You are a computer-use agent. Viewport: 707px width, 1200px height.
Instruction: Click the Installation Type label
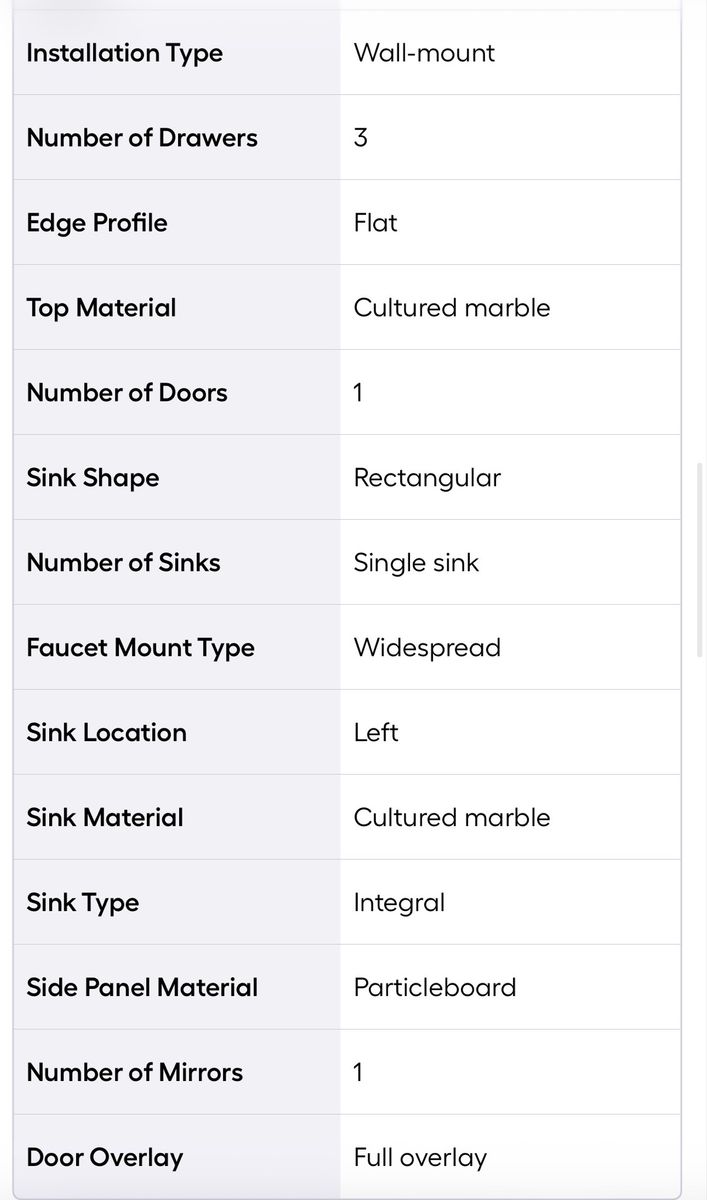click(x=124, y=53)
